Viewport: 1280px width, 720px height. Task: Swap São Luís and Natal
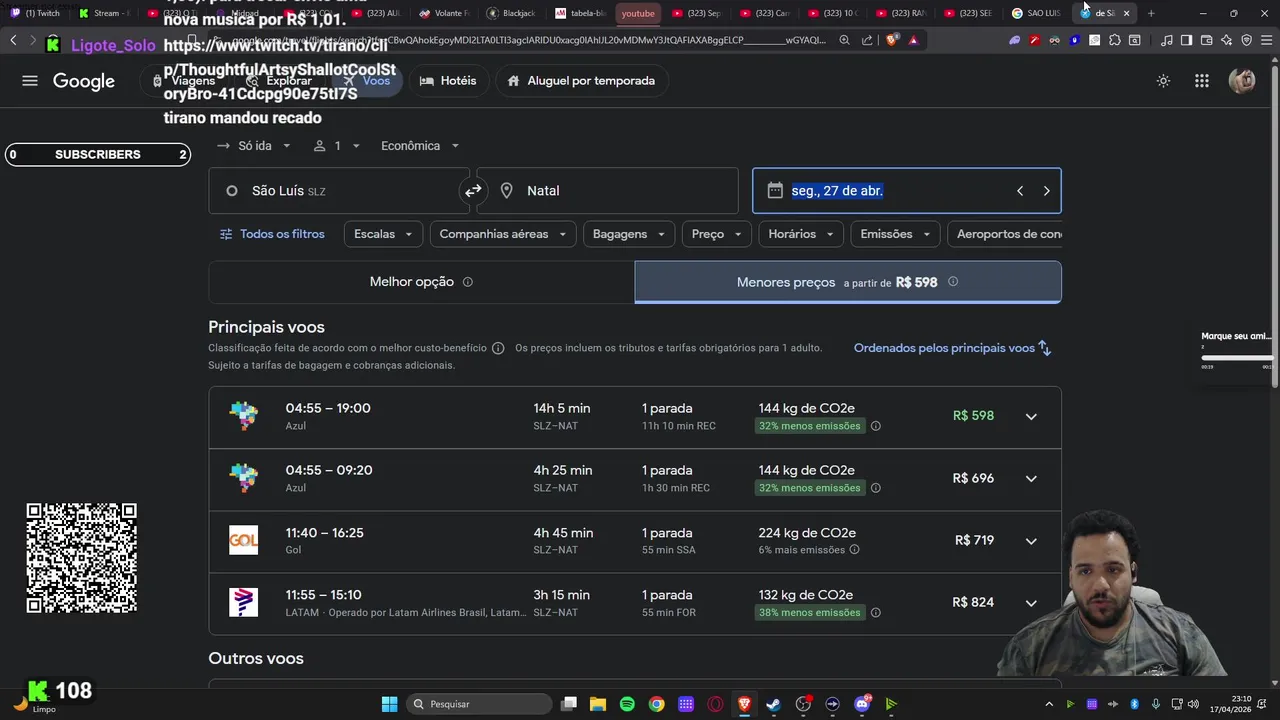pyautogui.click(x=473, y=190)
